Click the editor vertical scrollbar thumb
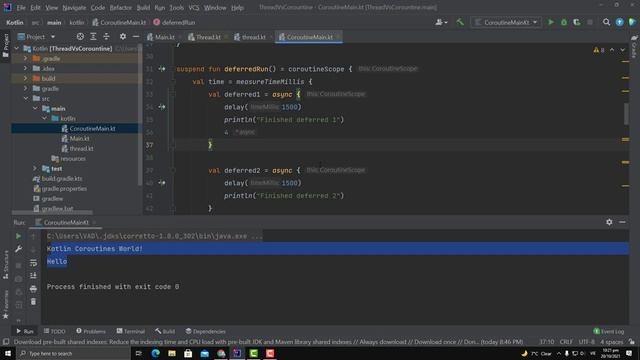Image resolution: width=640 pixels, height=360 pixels. (627, 114)
